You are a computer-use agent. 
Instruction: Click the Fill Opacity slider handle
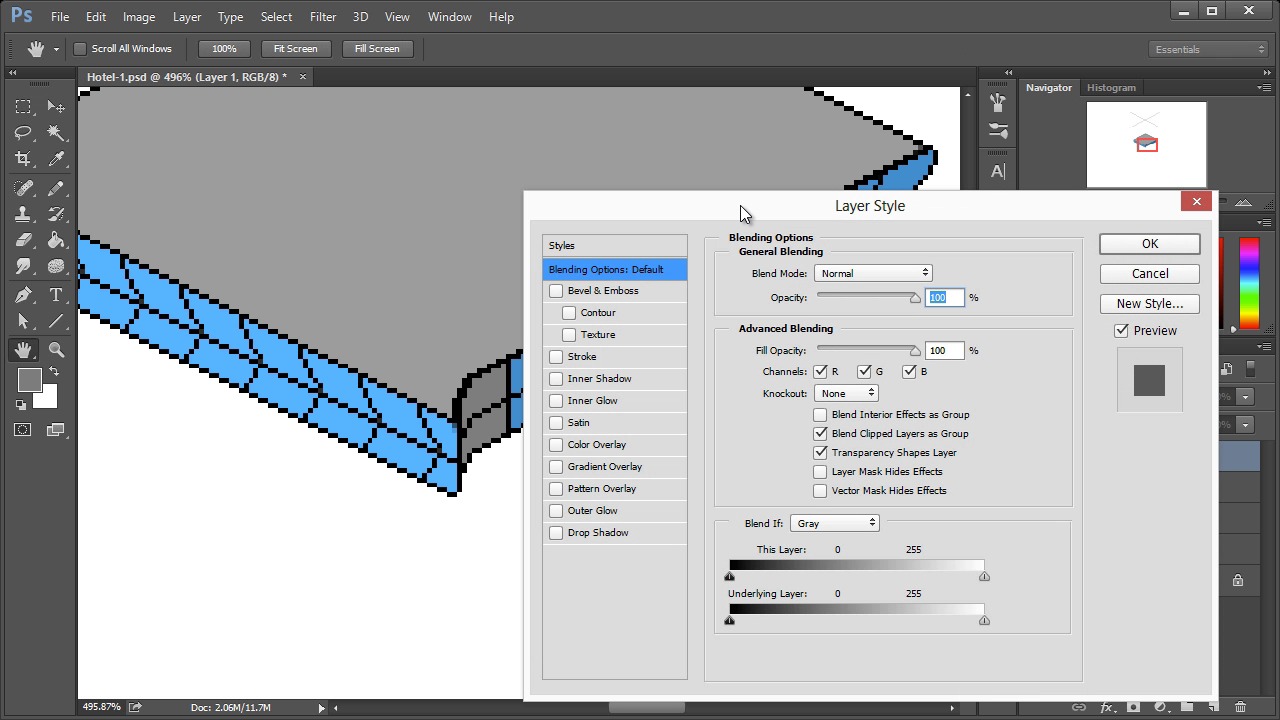[915, 351]
